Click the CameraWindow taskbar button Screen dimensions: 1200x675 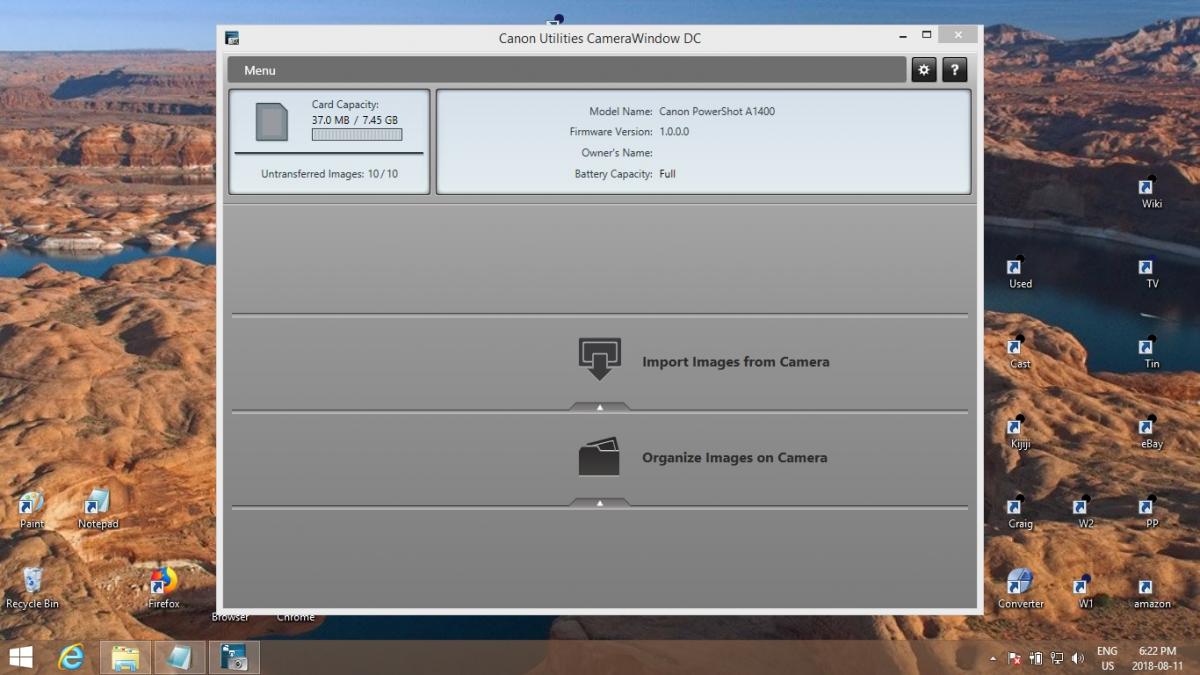(x=234, y=657)
